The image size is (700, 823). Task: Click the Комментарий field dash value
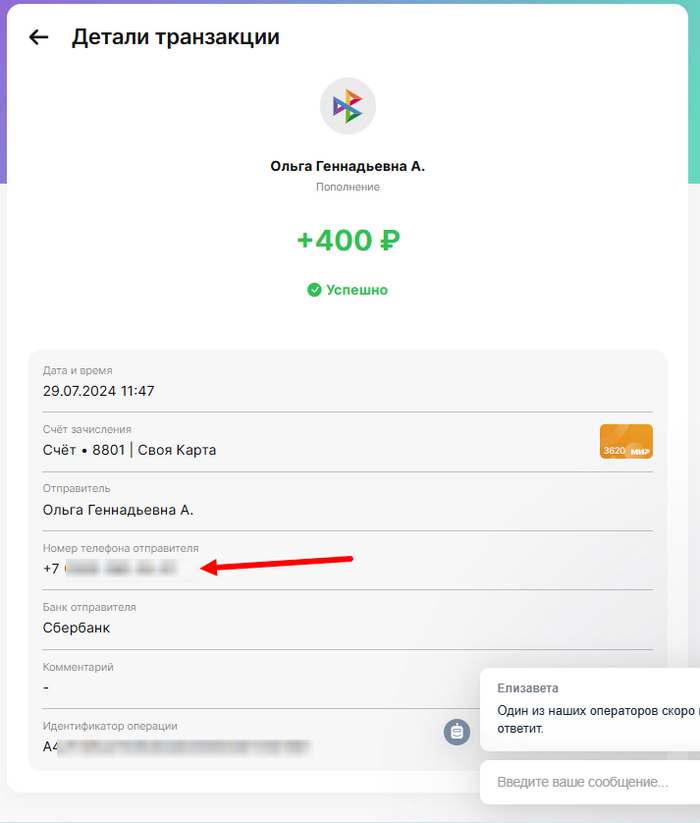coord(46,688)
